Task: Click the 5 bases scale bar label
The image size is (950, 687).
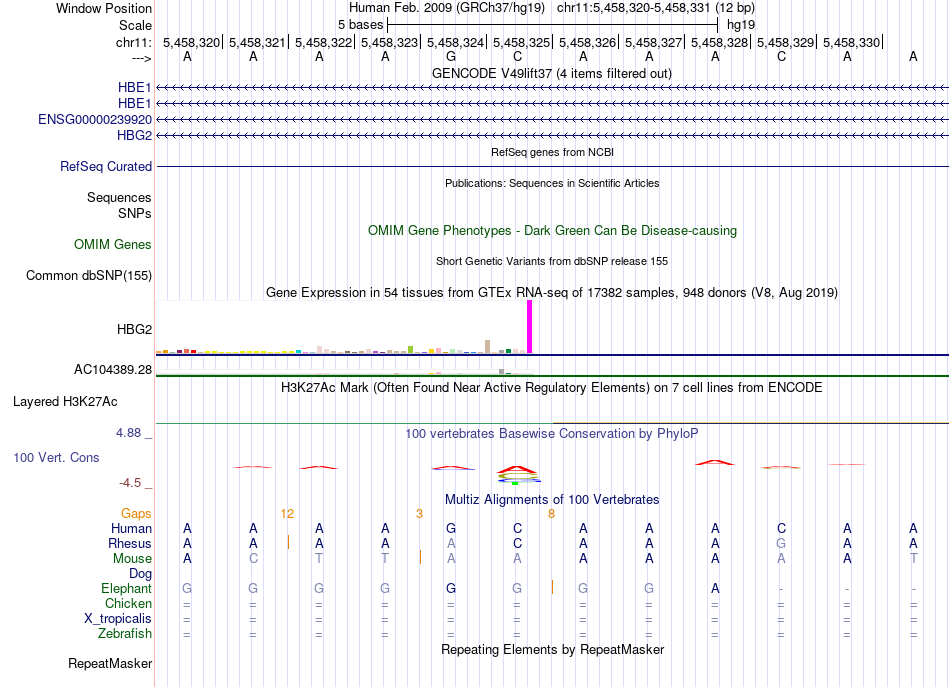Action: [x=360, y=25]
